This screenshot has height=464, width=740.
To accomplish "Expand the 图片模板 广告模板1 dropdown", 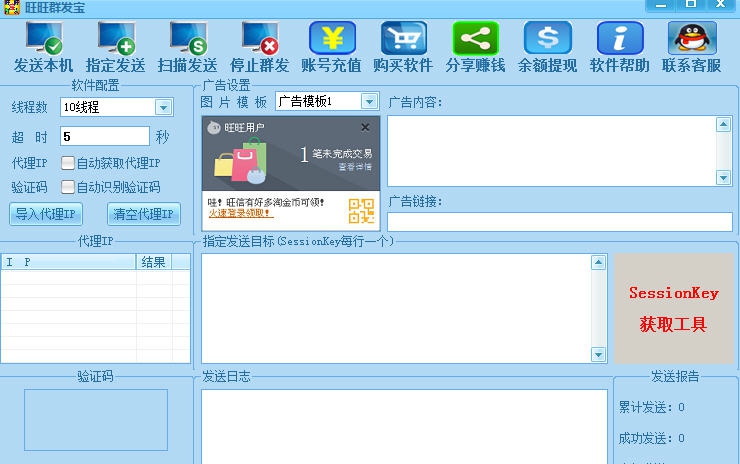I will pos(370,101).
